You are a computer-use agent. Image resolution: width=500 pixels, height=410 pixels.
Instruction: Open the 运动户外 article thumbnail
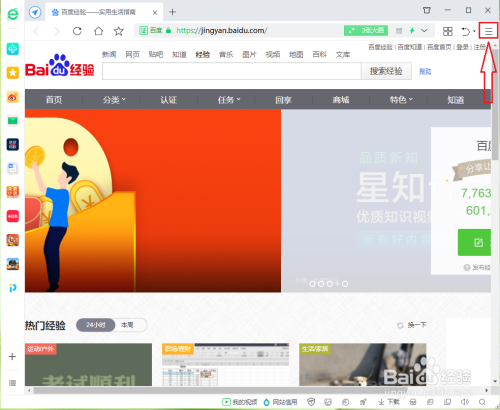pyautogui.click(x=88, y=365)
